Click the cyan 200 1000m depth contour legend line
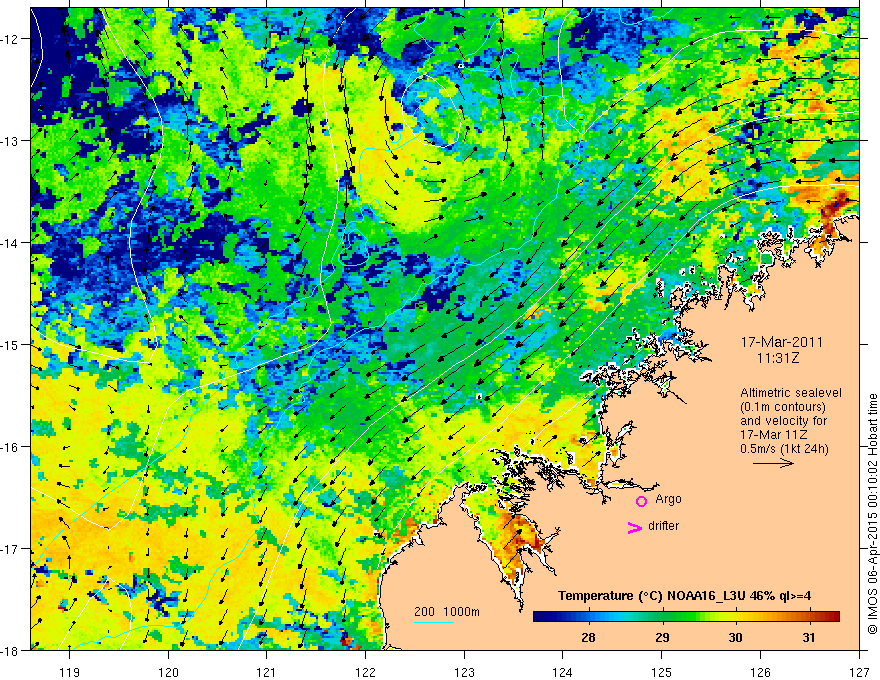 434,622
